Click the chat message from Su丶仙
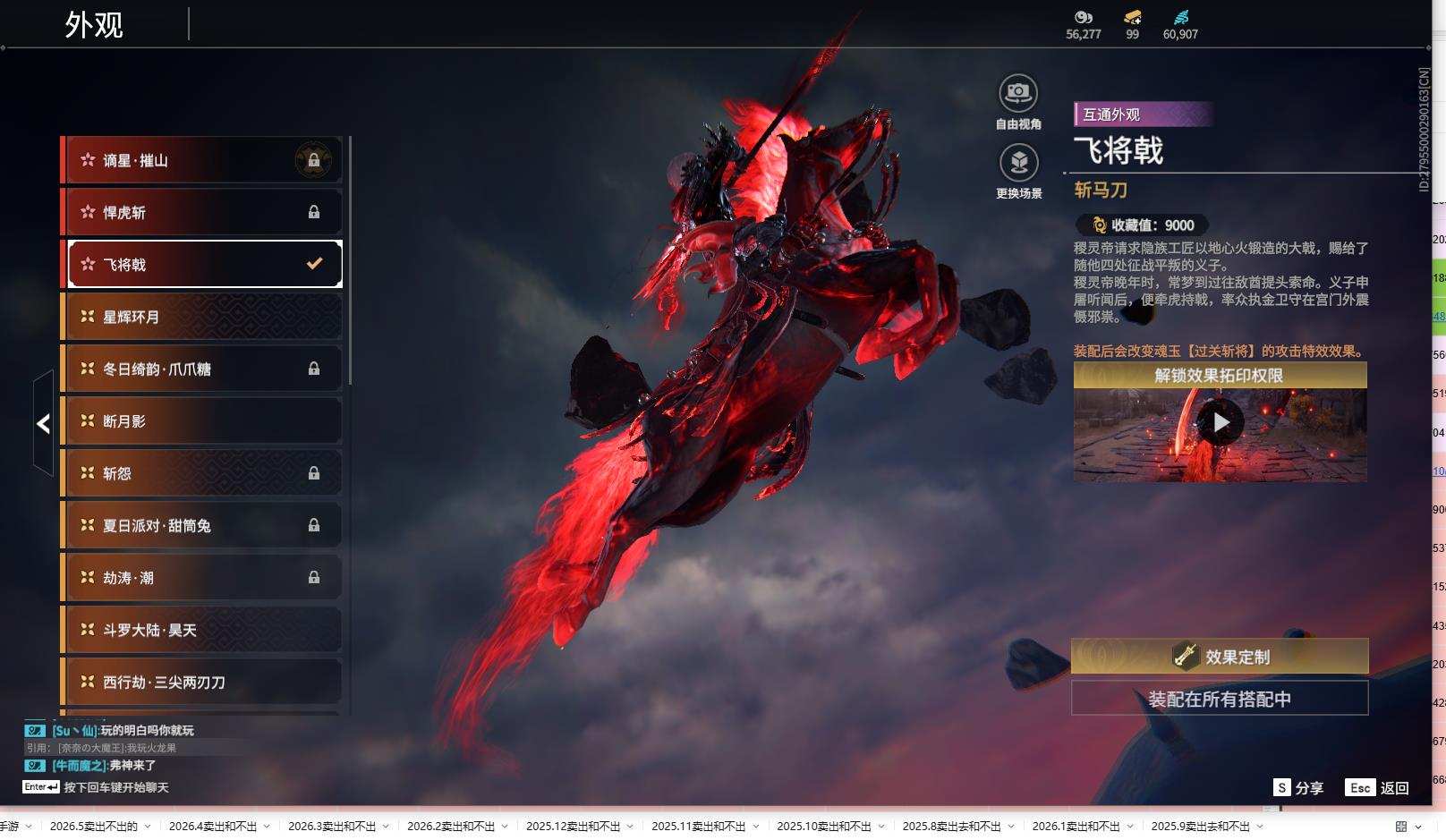 (x=123, y=731)
